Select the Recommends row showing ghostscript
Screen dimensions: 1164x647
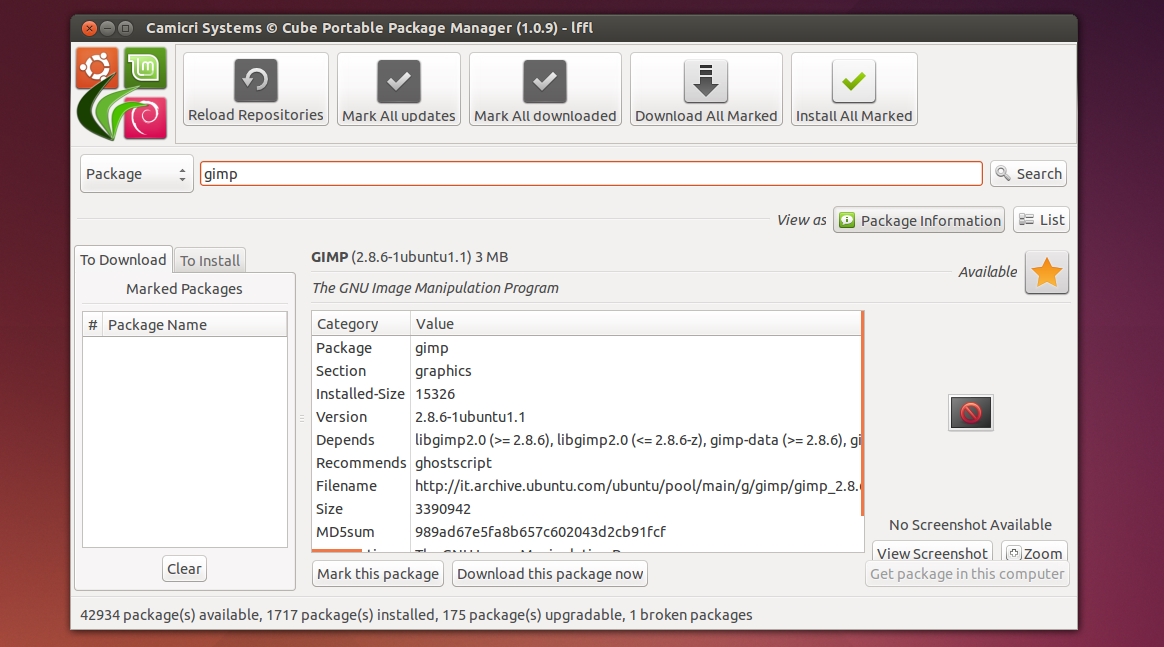click(x=586, y=463)
